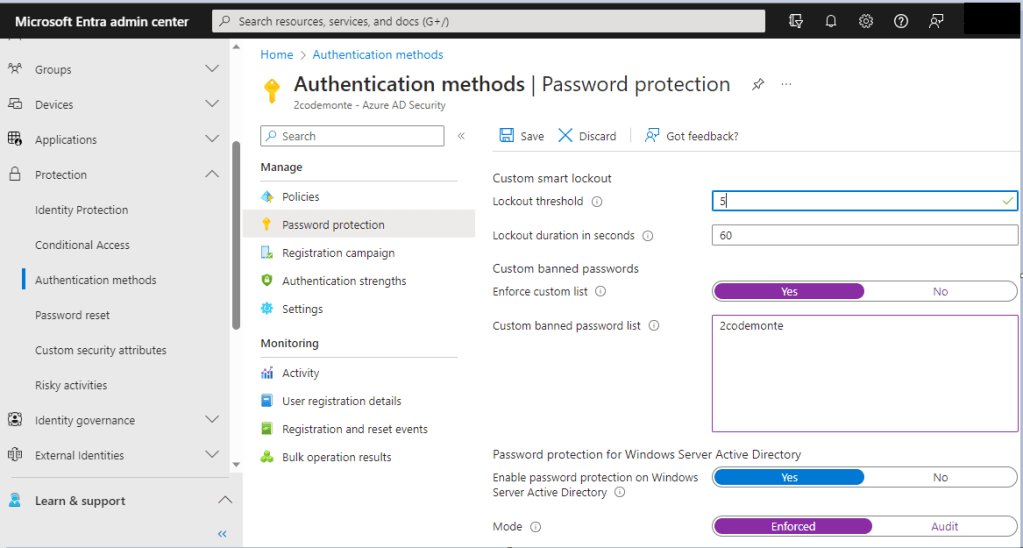Image resolution: width=1023 pixels, height=548 pixels.
Task: Set Enforce custom list to No
Action: (x=939, y=292)
